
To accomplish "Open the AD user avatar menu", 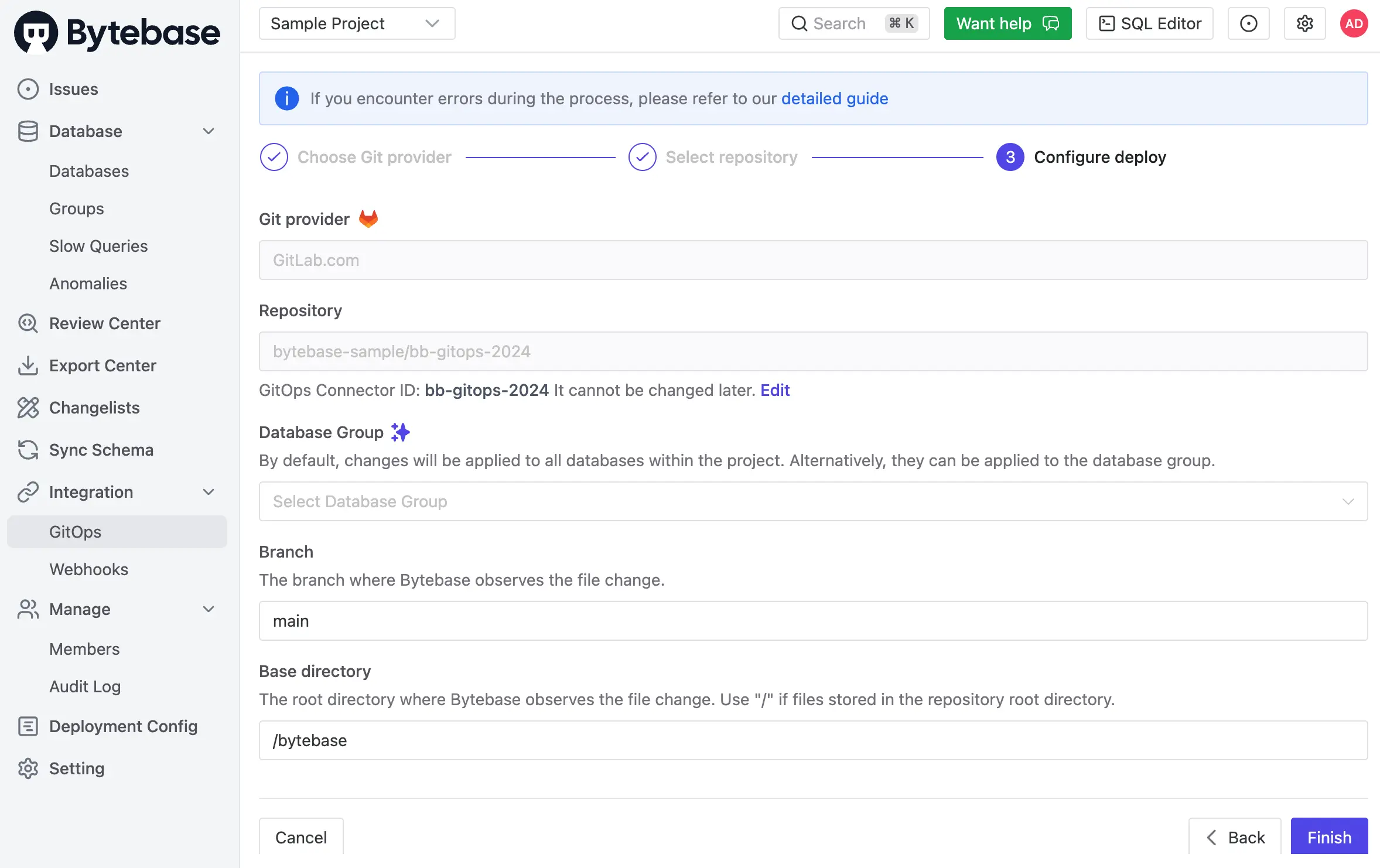I will pyautogui.click(x=1354, y=23).
